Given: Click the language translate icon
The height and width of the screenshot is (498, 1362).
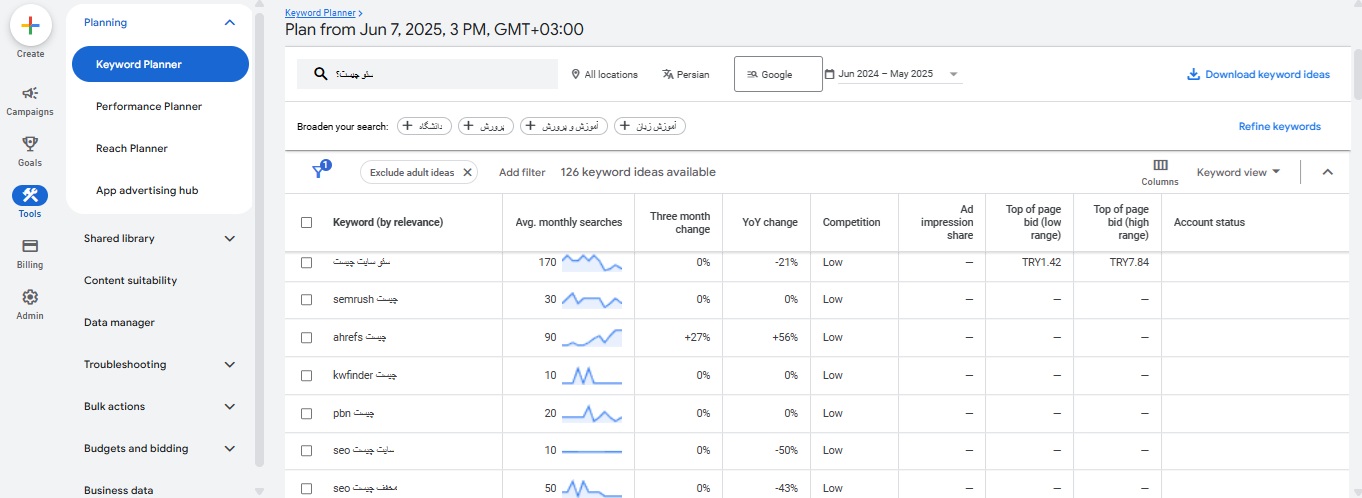Looking at the screenshot, I should point(668,74).
